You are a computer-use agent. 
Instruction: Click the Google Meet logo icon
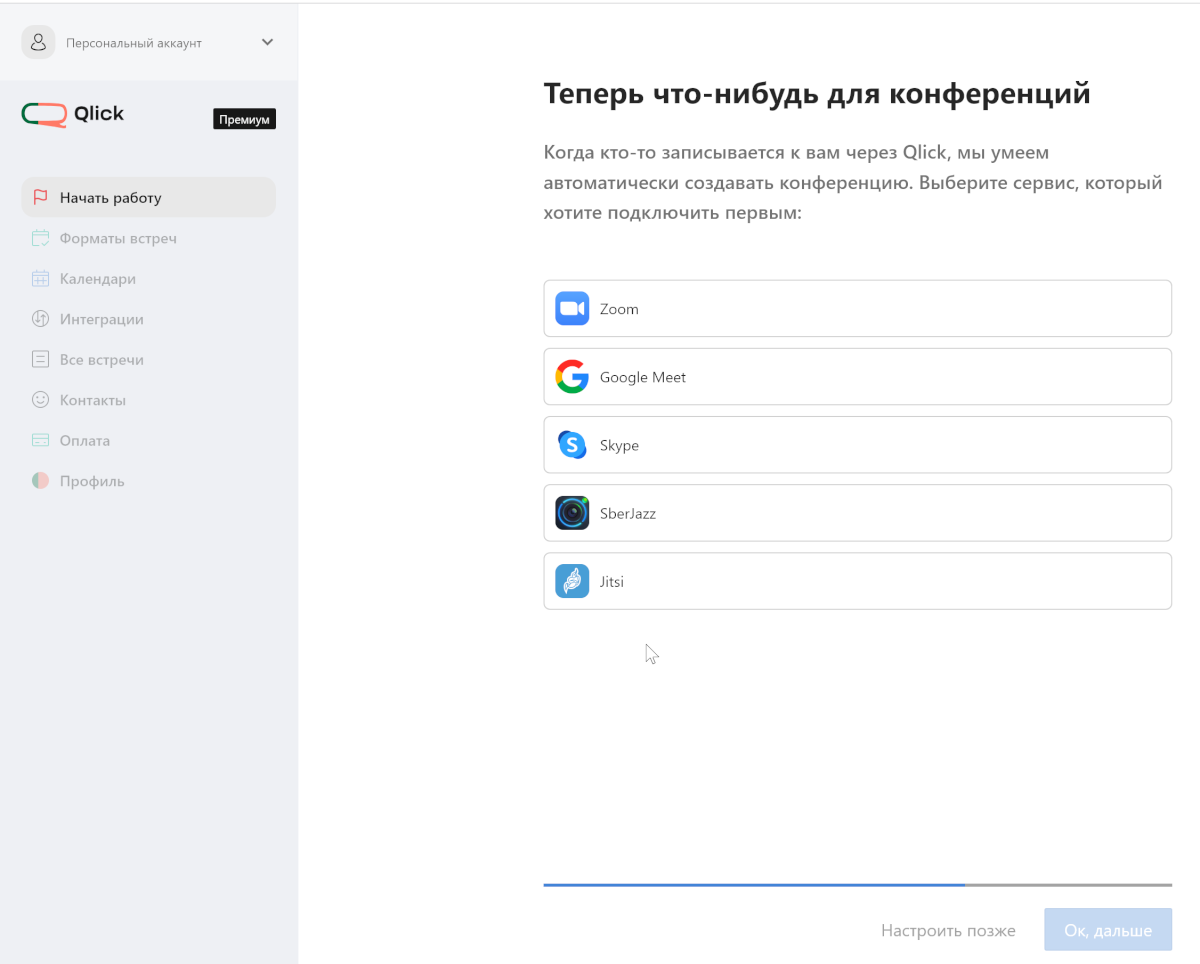pyautogui.click(x=572, y=377)
